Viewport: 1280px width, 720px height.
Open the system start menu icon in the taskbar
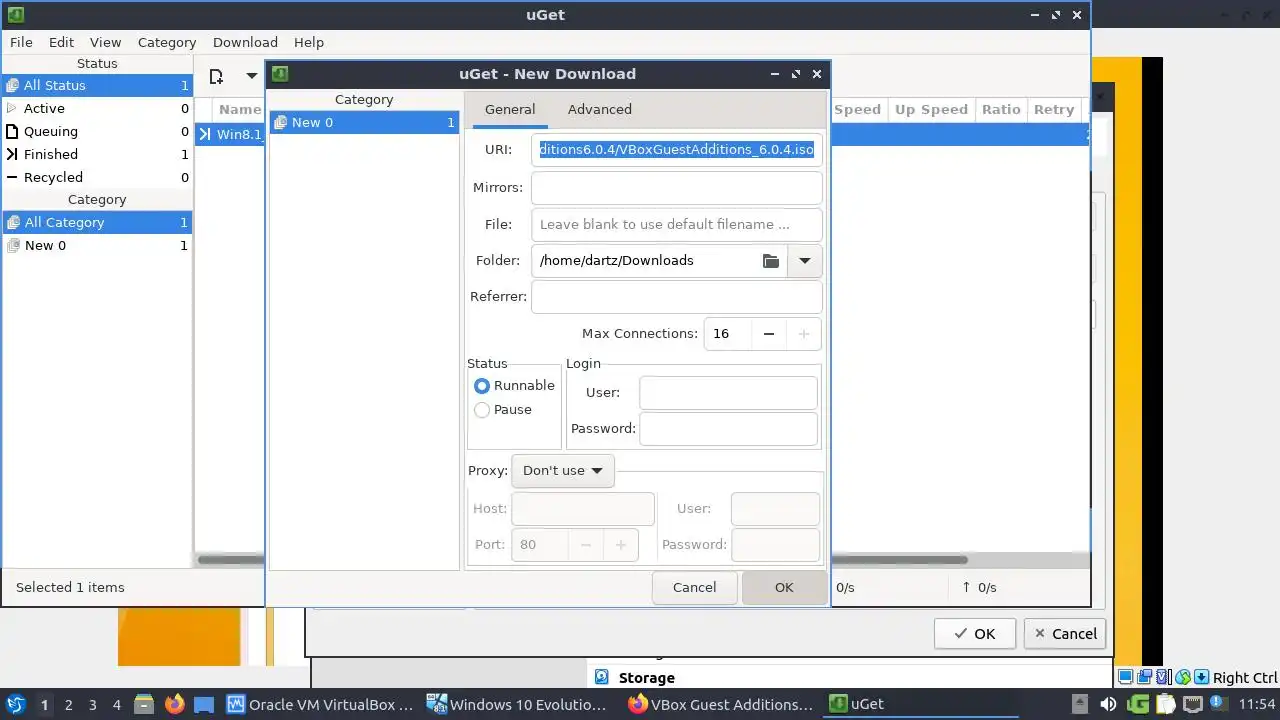(16, 705)
